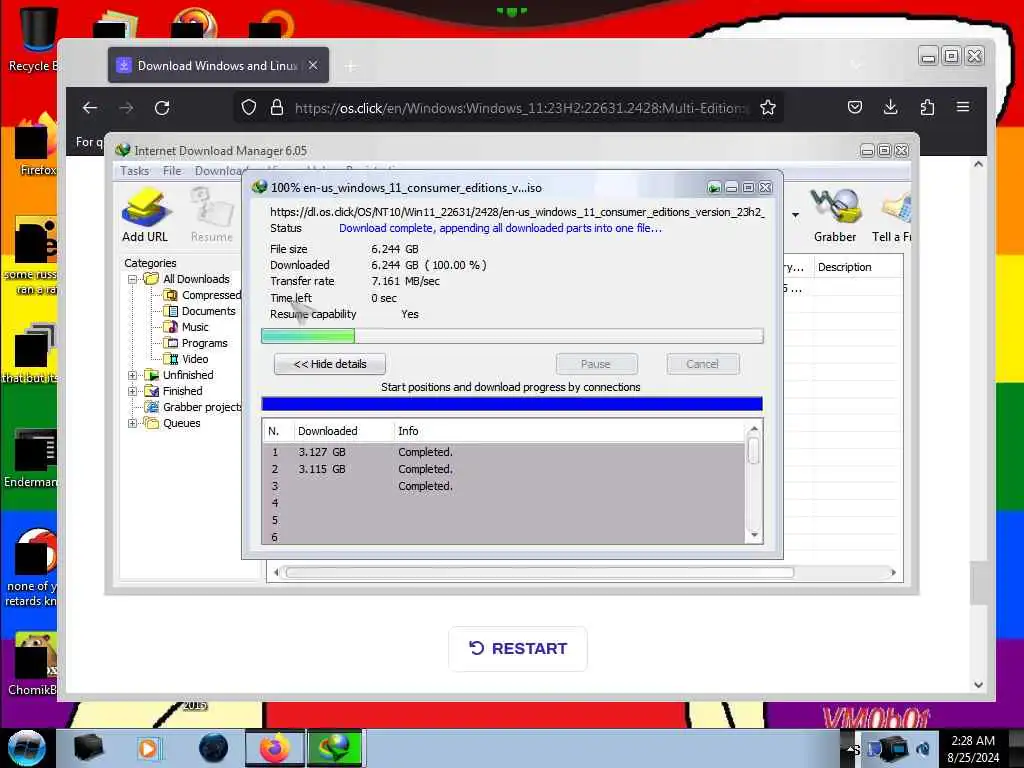Click the RESTART button on the web page
The image size is (1024, 768).
click(518, 648)
